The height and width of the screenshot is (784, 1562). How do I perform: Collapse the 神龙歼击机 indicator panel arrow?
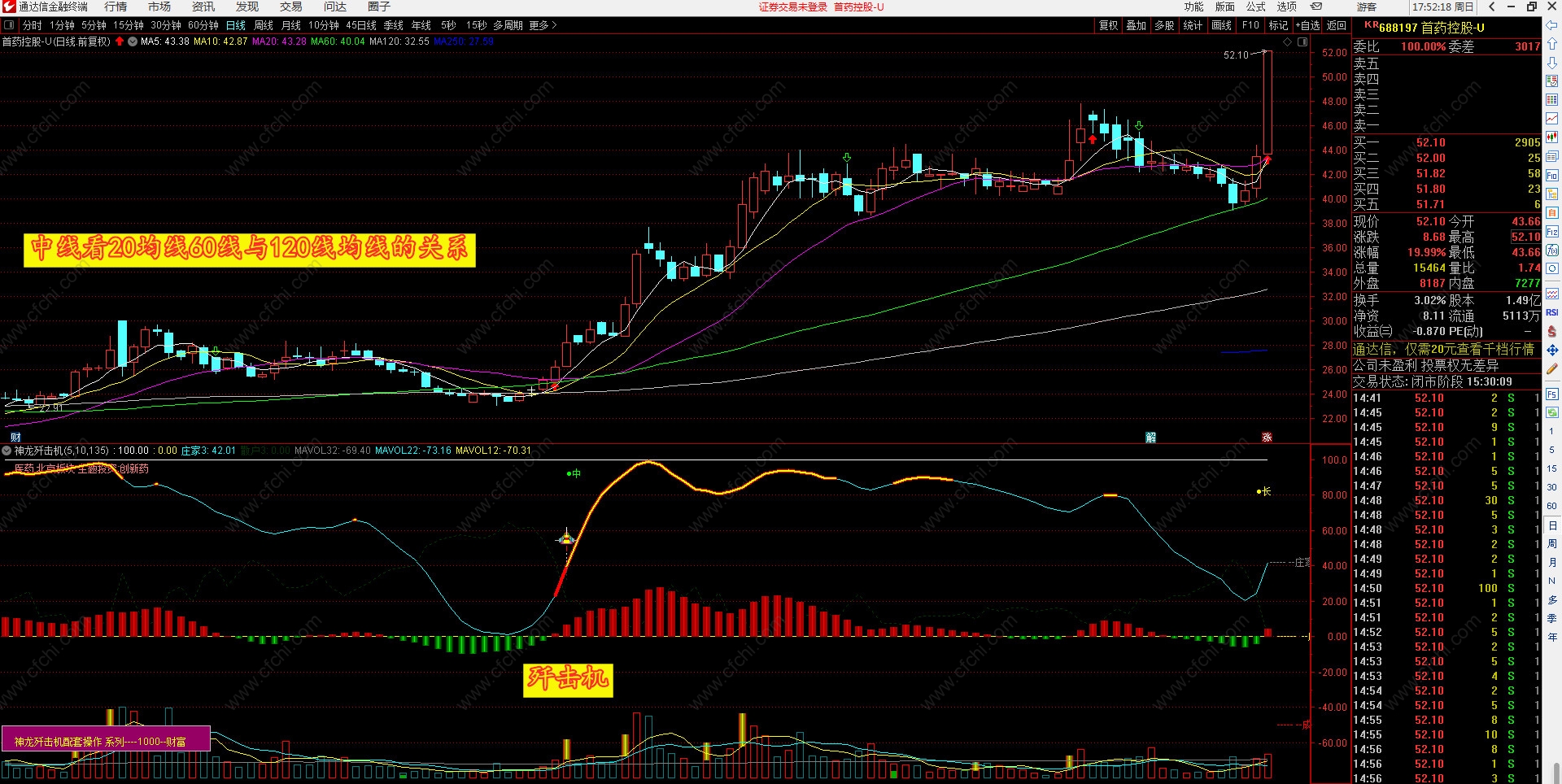tap(7, 451)
